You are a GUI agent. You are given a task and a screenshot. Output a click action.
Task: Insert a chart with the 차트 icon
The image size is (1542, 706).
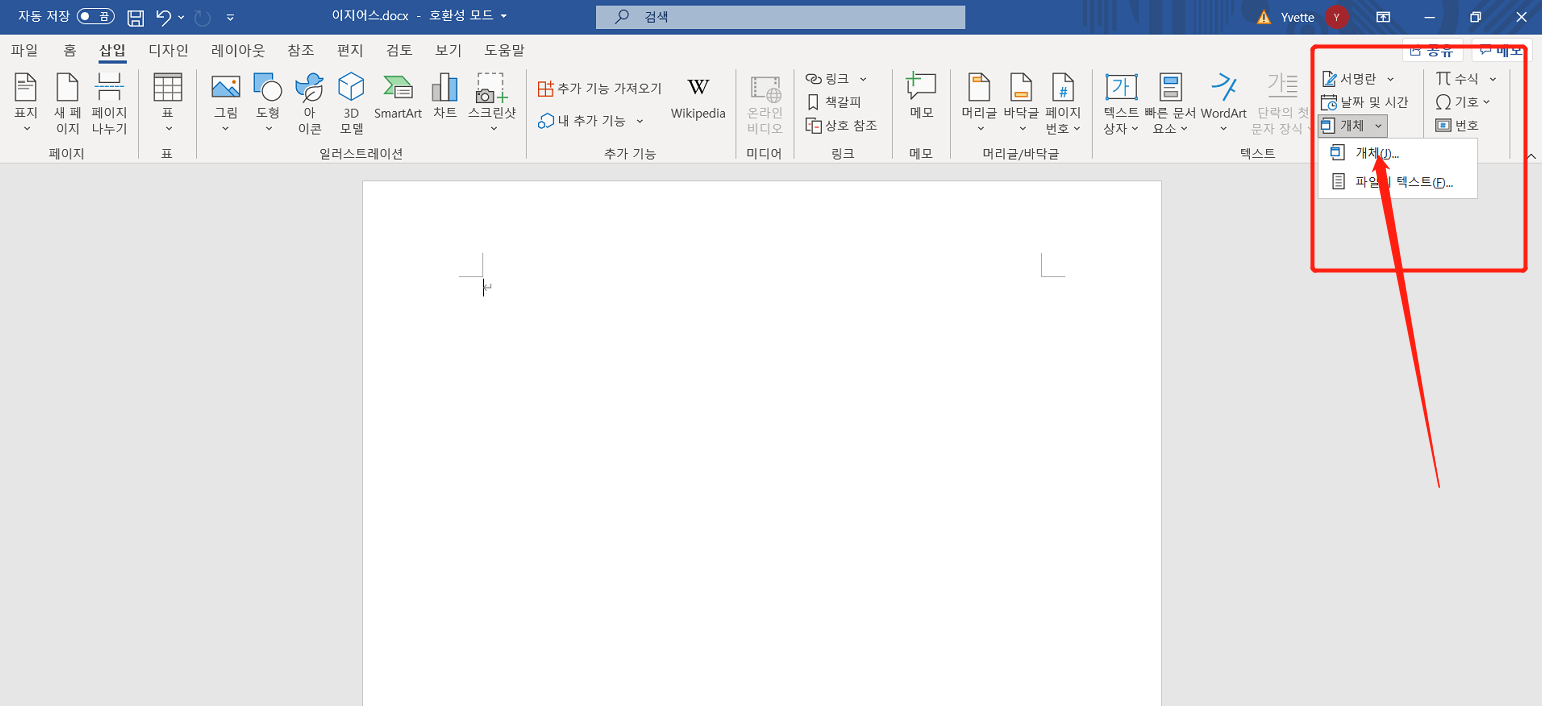point(444,100)
